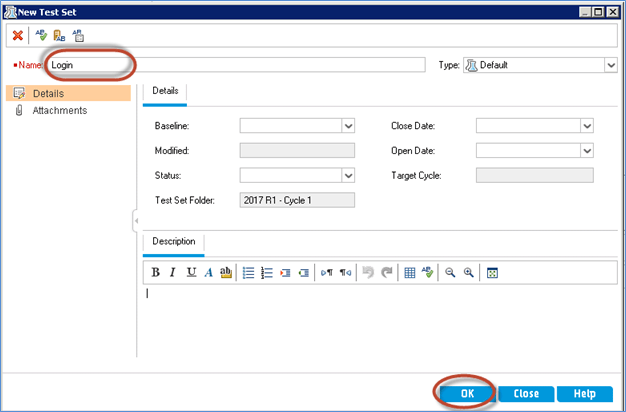626x412 pixels.
Task: Click the red X clear fields icon
Action: 18,35
